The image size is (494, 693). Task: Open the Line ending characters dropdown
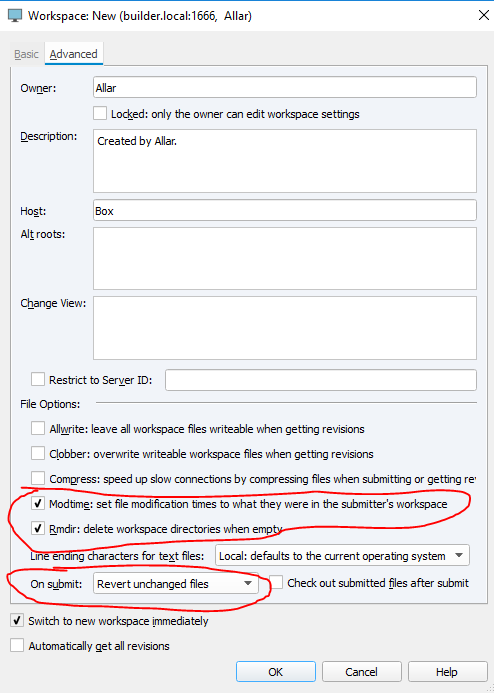pyautogui.click(x=342, y=556)
